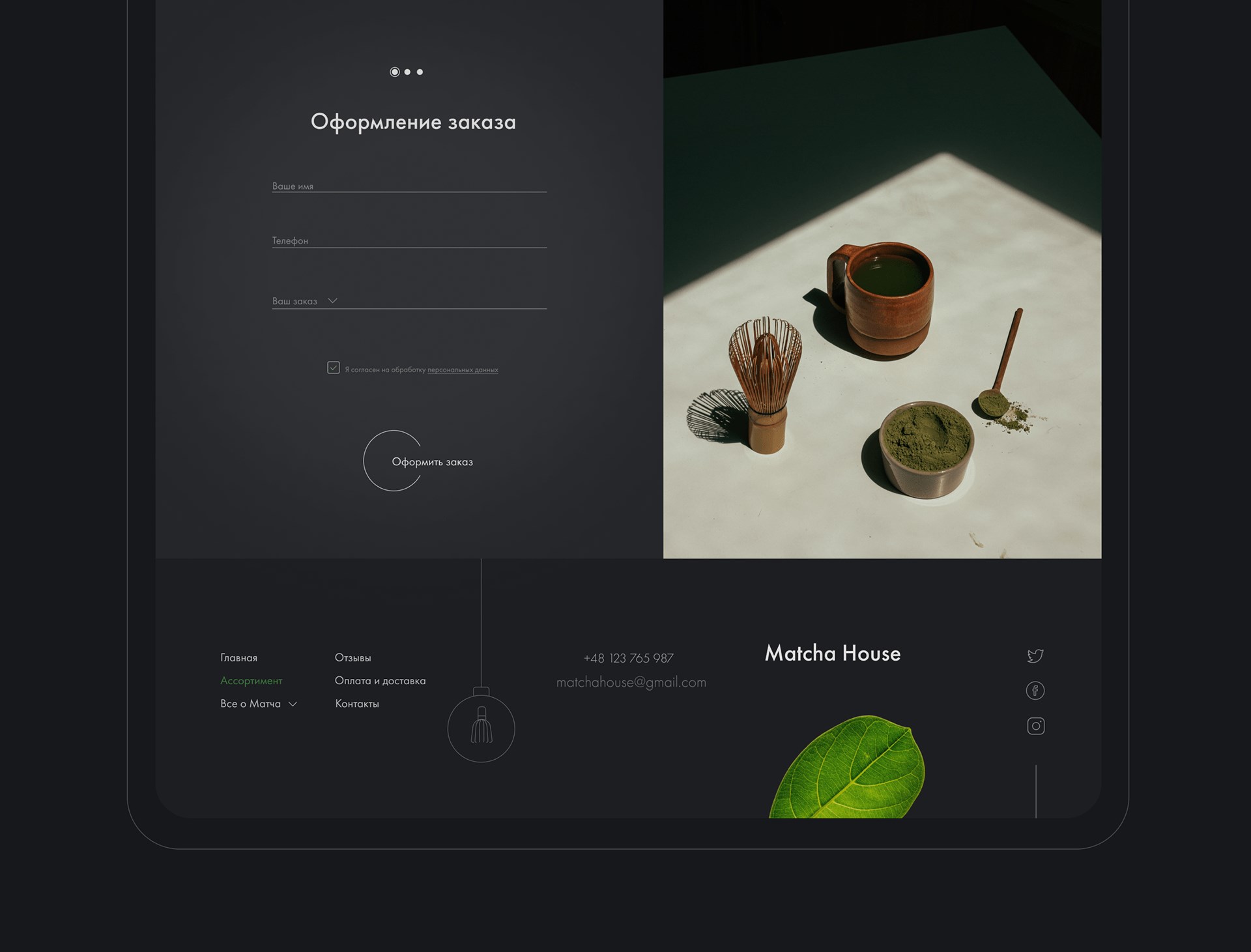The height and width of the screenshot is (952, 1251).
Task: Expand the Ваш заказ dropdown
Action: (409, 300)
